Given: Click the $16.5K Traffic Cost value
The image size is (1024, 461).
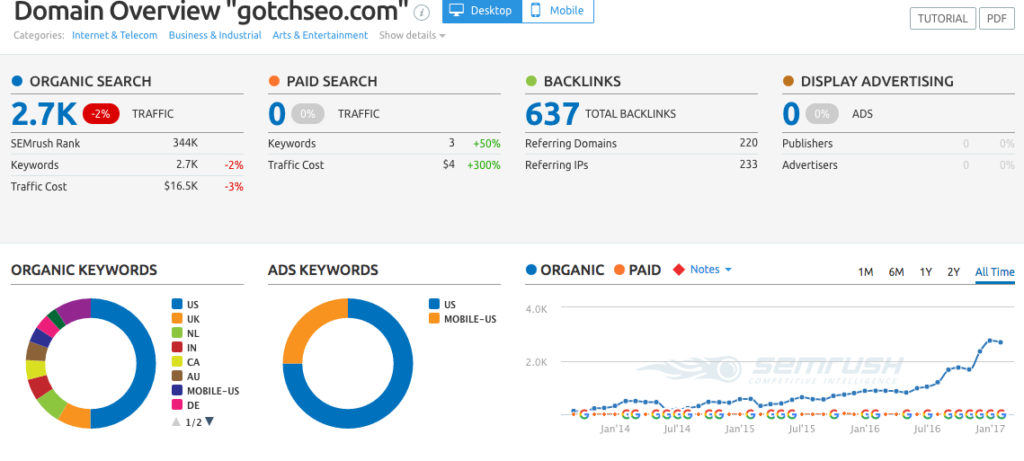Looking at the screenshot, I should 181,186.
